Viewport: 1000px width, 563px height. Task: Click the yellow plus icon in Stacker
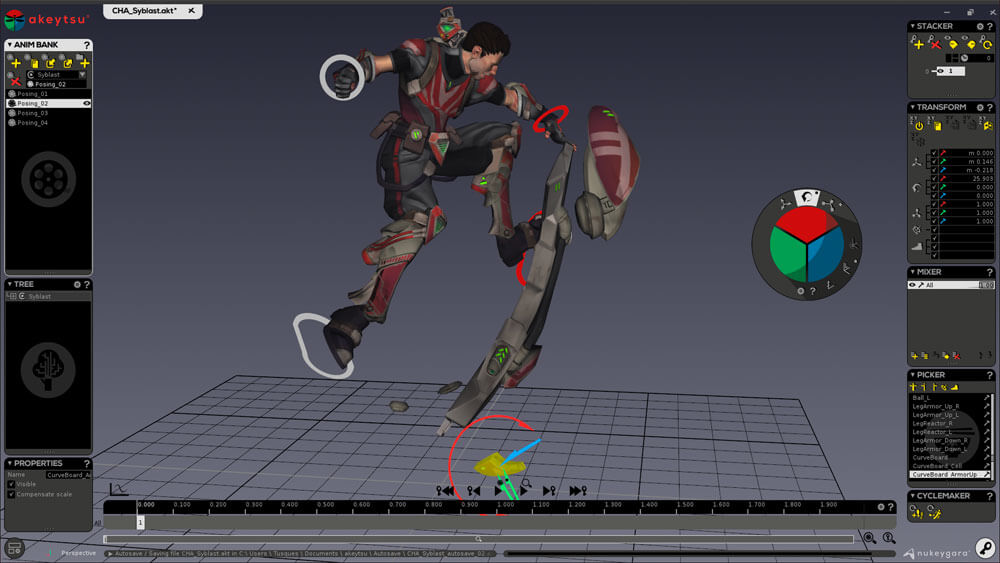pos(918,44)
